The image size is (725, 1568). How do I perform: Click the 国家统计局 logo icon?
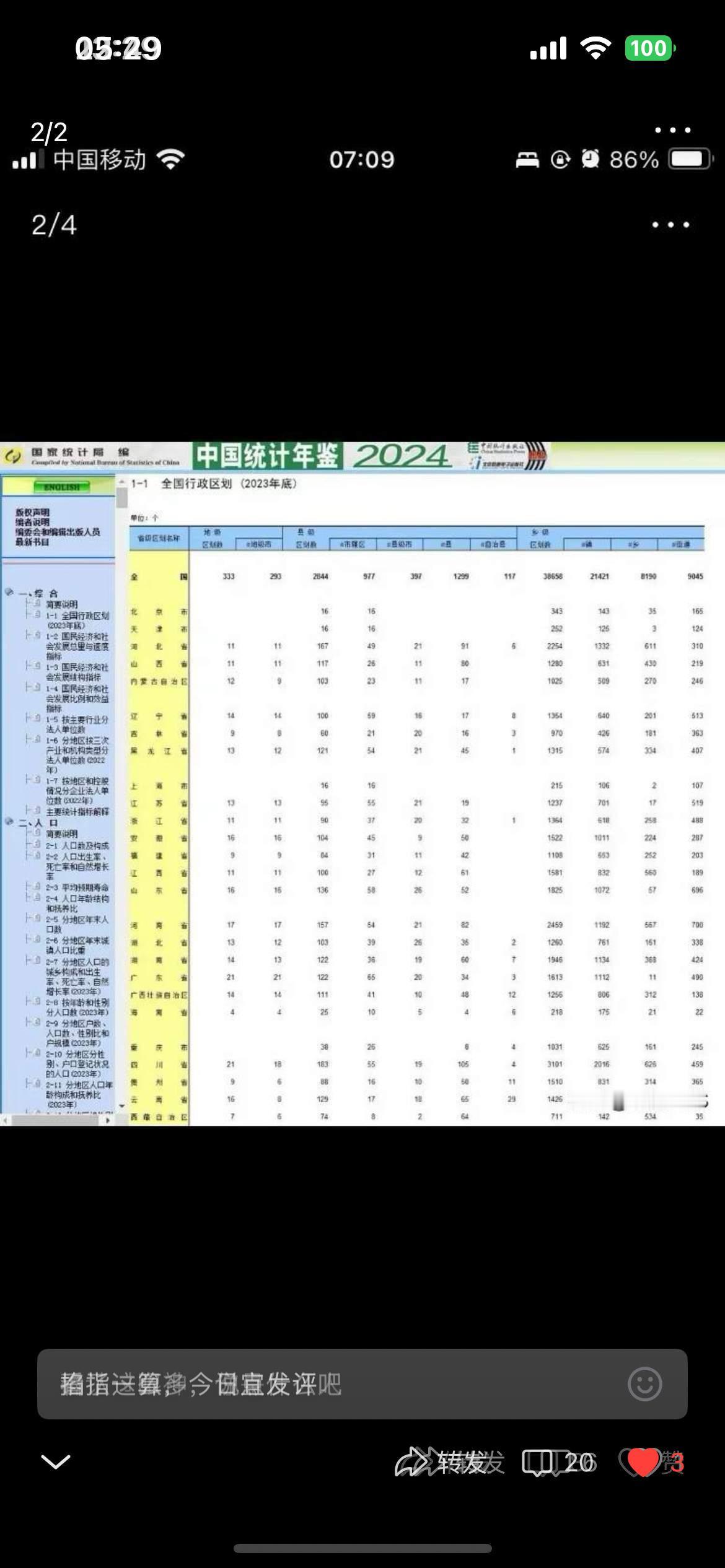click(x=12, y=457)
